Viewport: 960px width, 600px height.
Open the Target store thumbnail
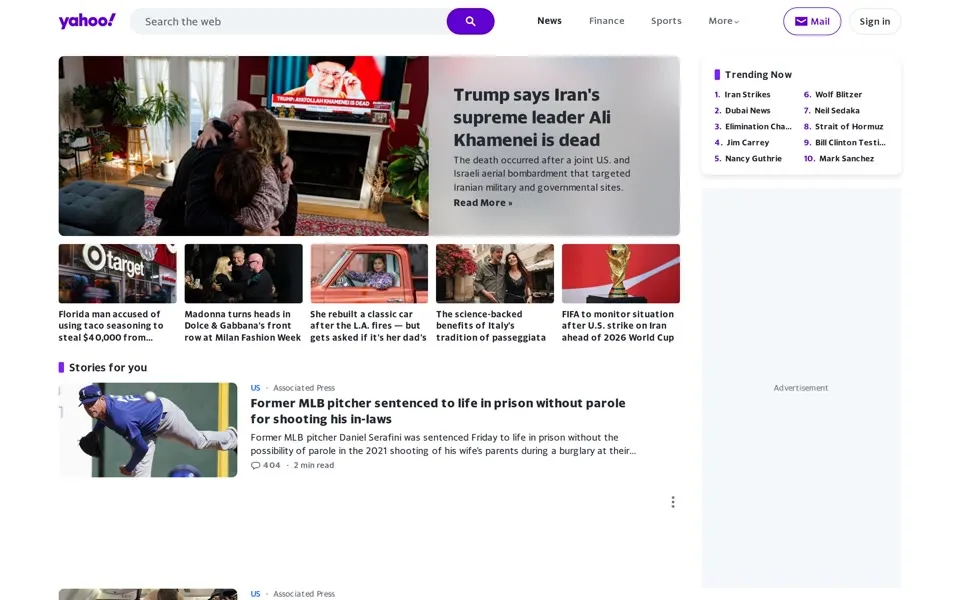tap(118, 274)
